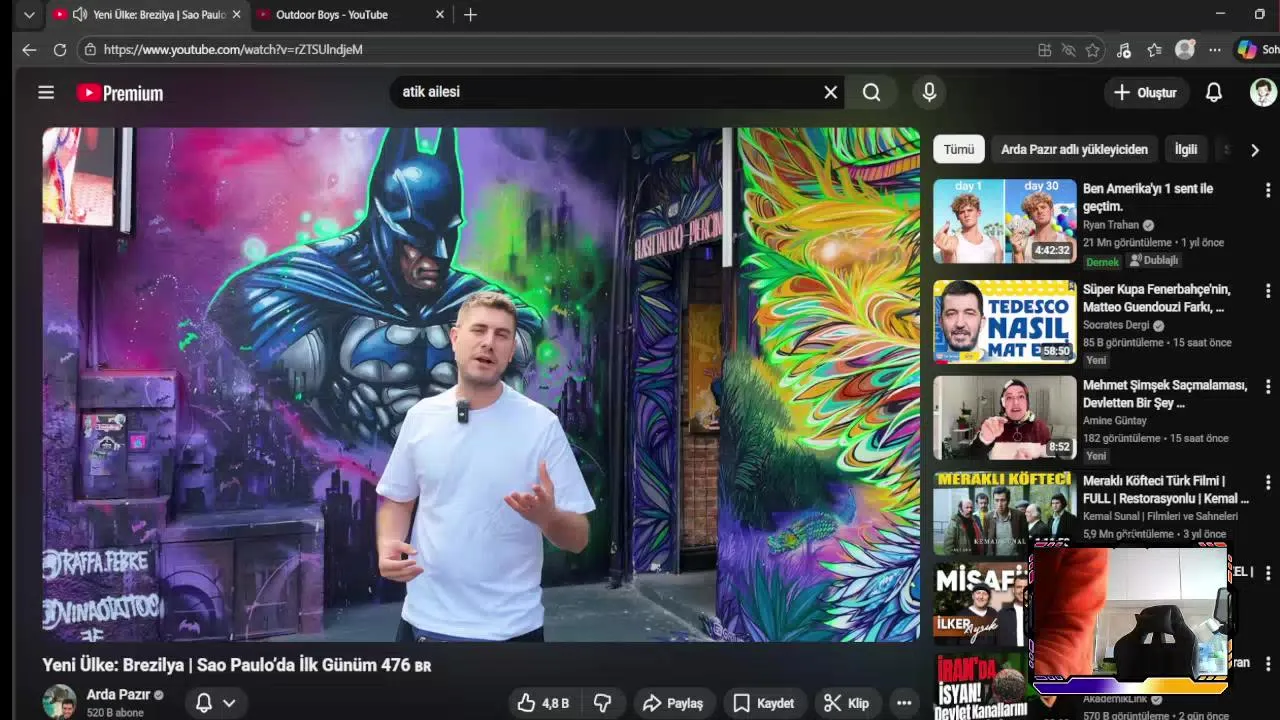Mute tab via speaker icon on tab
Screen dimensions: 1280x720
pos(80,14)
